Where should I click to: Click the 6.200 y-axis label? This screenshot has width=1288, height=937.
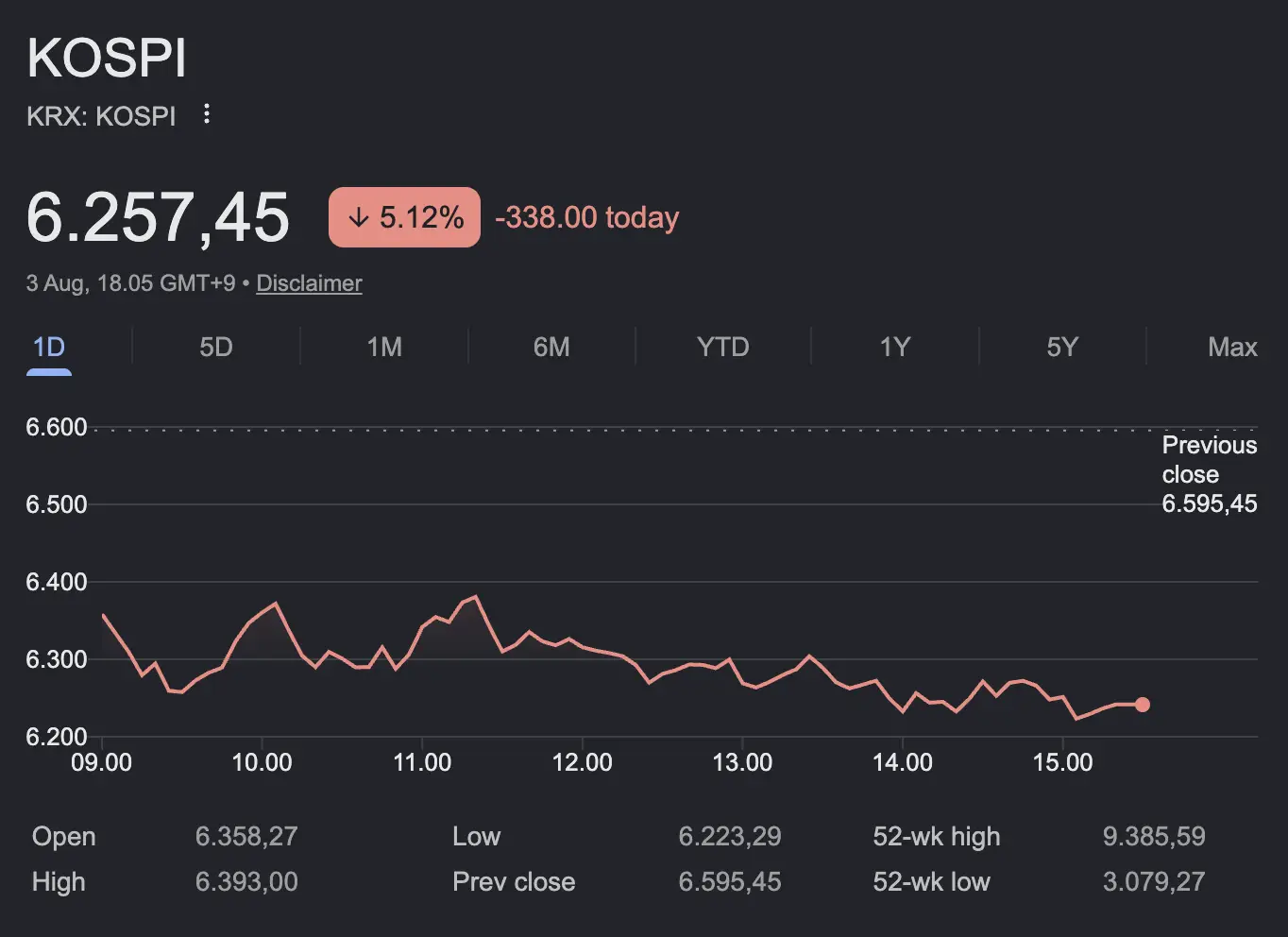pyautogui.click(x=57, y=737)
